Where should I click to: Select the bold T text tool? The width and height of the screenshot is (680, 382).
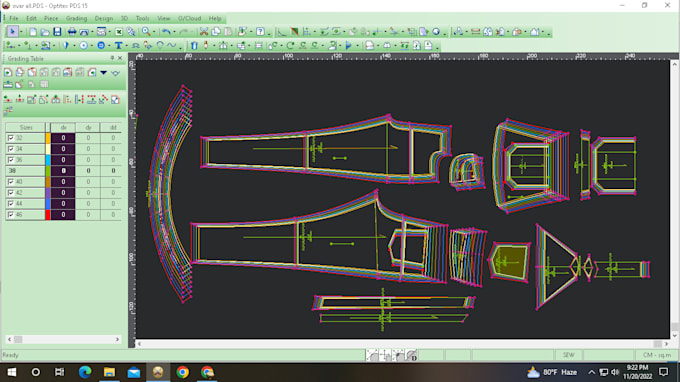pyautogui.click(x=118, y=46)
